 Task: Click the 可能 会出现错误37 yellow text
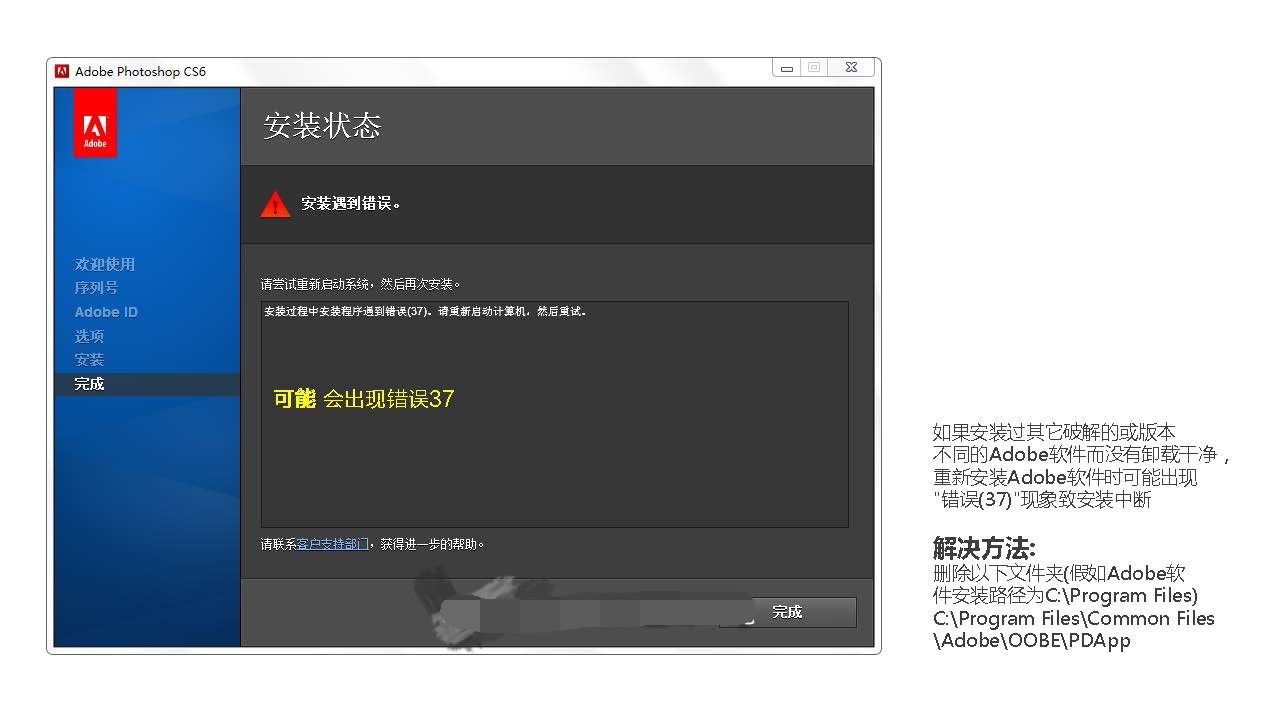[x=364, y=399]
